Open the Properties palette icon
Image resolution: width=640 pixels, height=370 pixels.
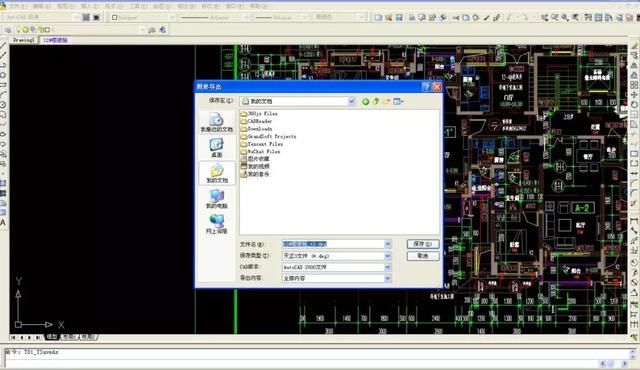tap(588, 18)
